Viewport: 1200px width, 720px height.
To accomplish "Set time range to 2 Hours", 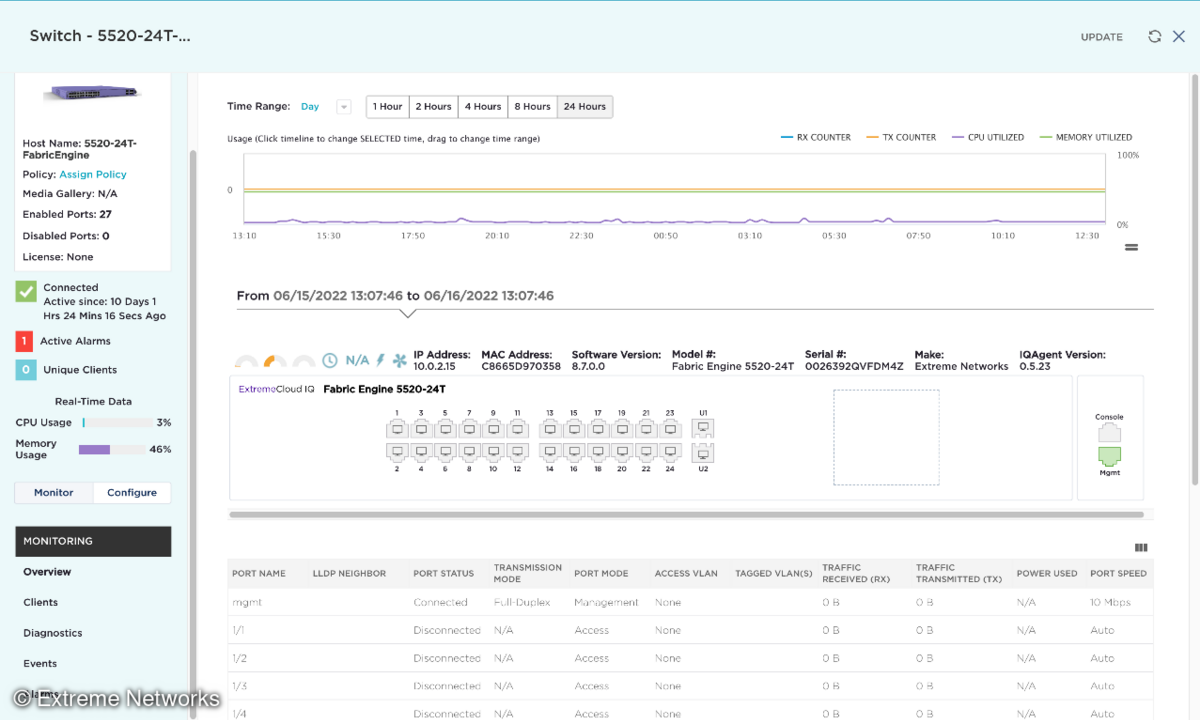I will (433, 107).
